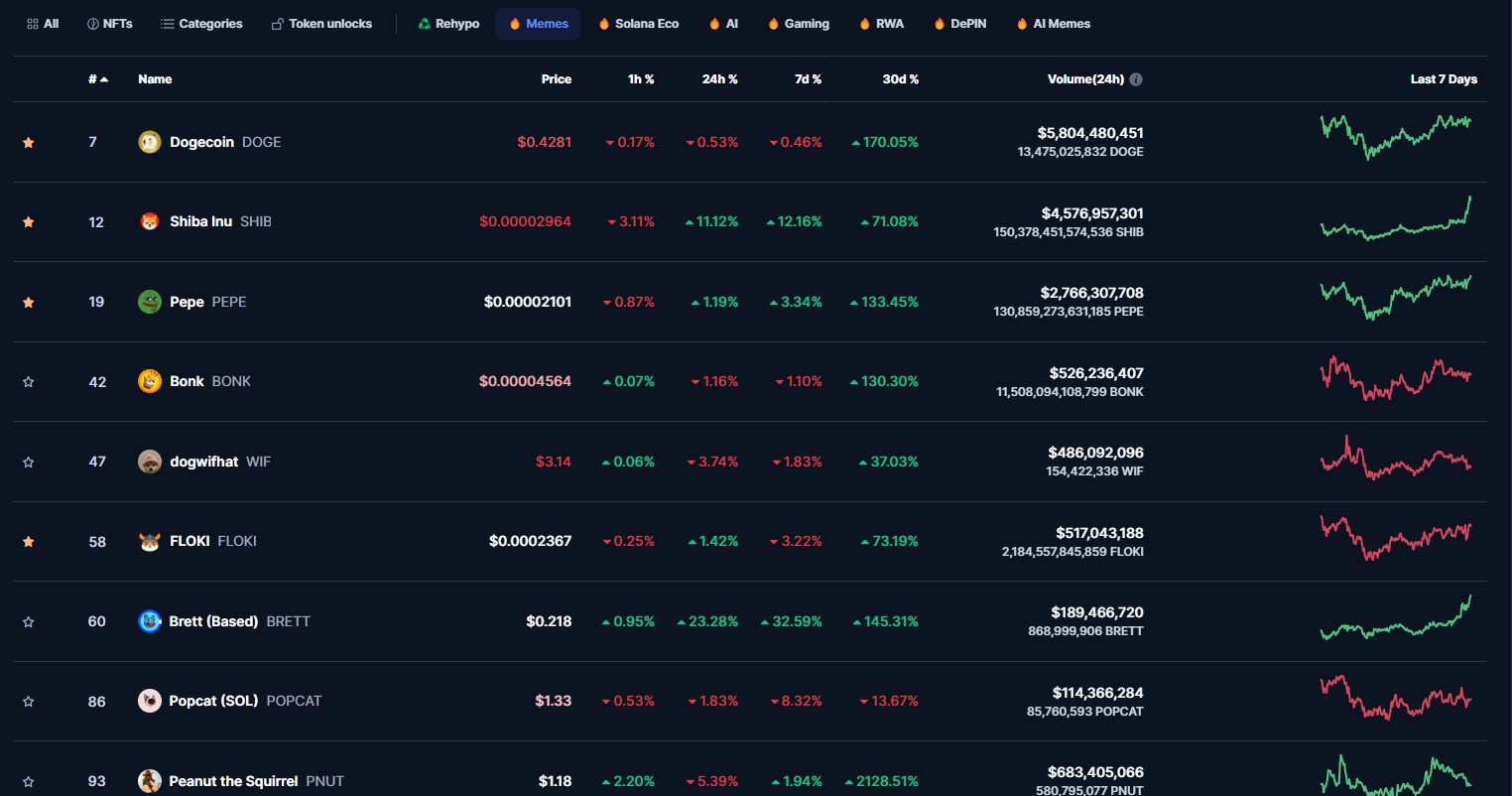Click the Rehypo recycle icon
The image size is (1512, 796).
[425, 24]
